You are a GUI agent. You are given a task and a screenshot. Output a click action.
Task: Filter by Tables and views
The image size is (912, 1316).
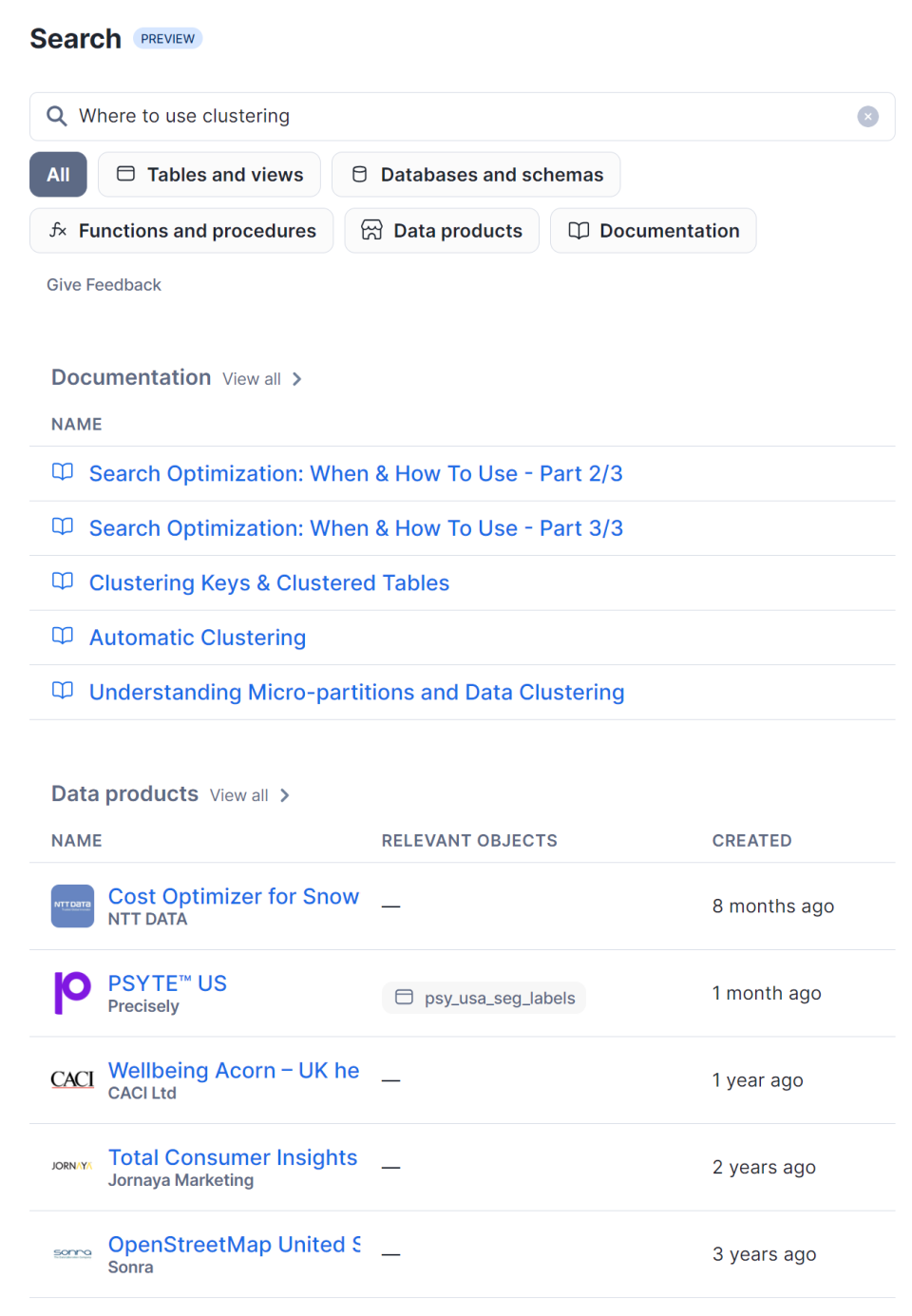(x=209, y=175)
